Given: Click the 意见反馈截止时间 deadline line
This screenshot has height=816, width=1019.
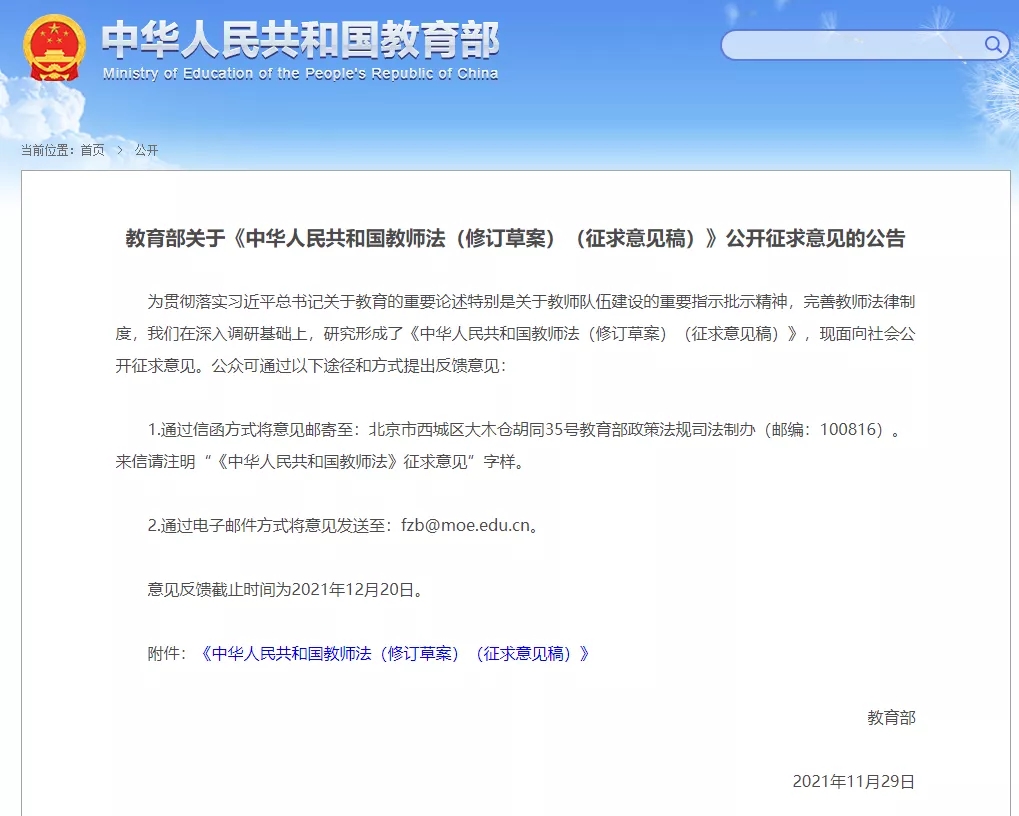Looking at the screenshot, I should (x=285, y=590).
